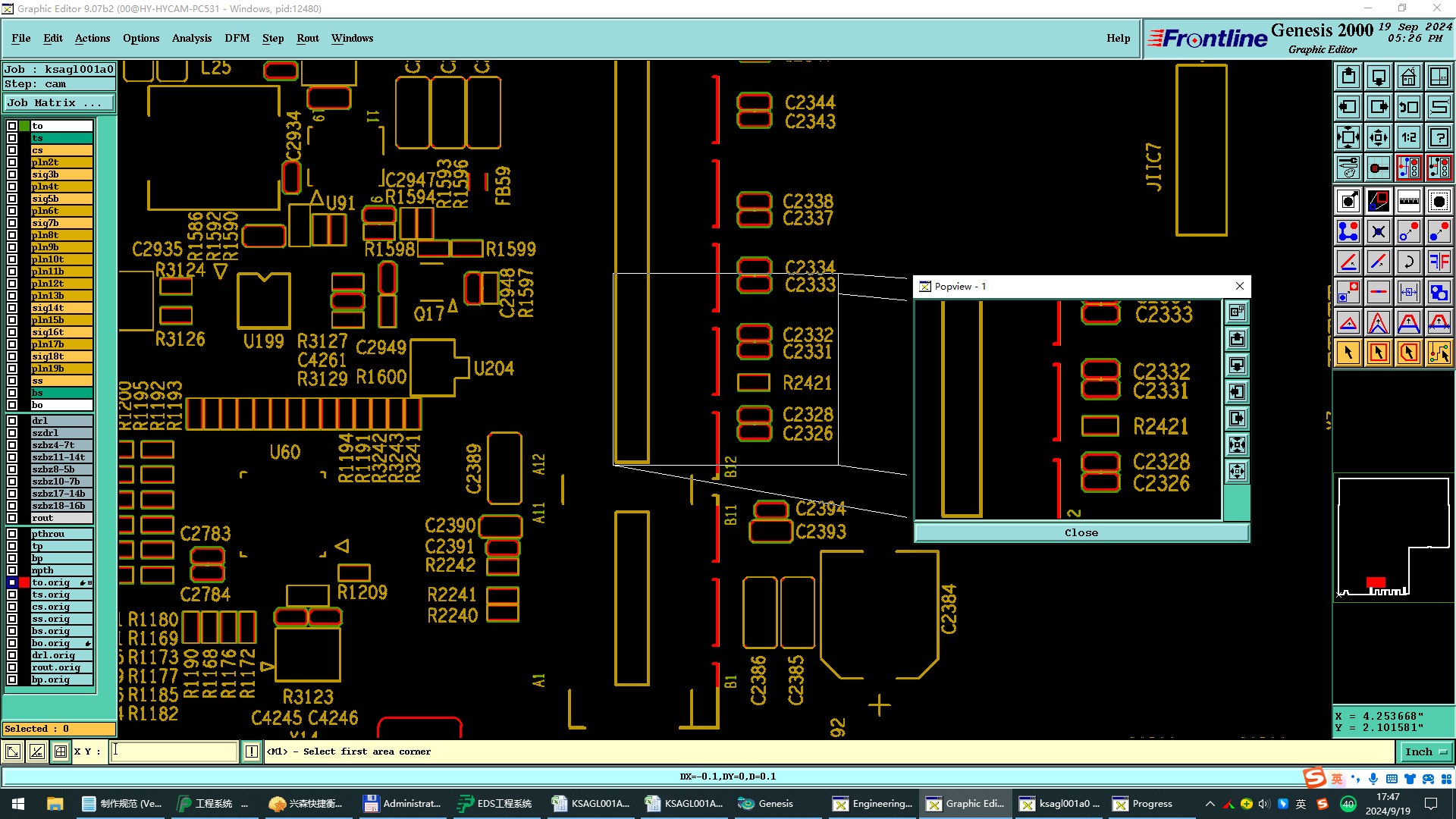
Task: Open the Progress window taskbar item
Action: (x=1153, y=804)
